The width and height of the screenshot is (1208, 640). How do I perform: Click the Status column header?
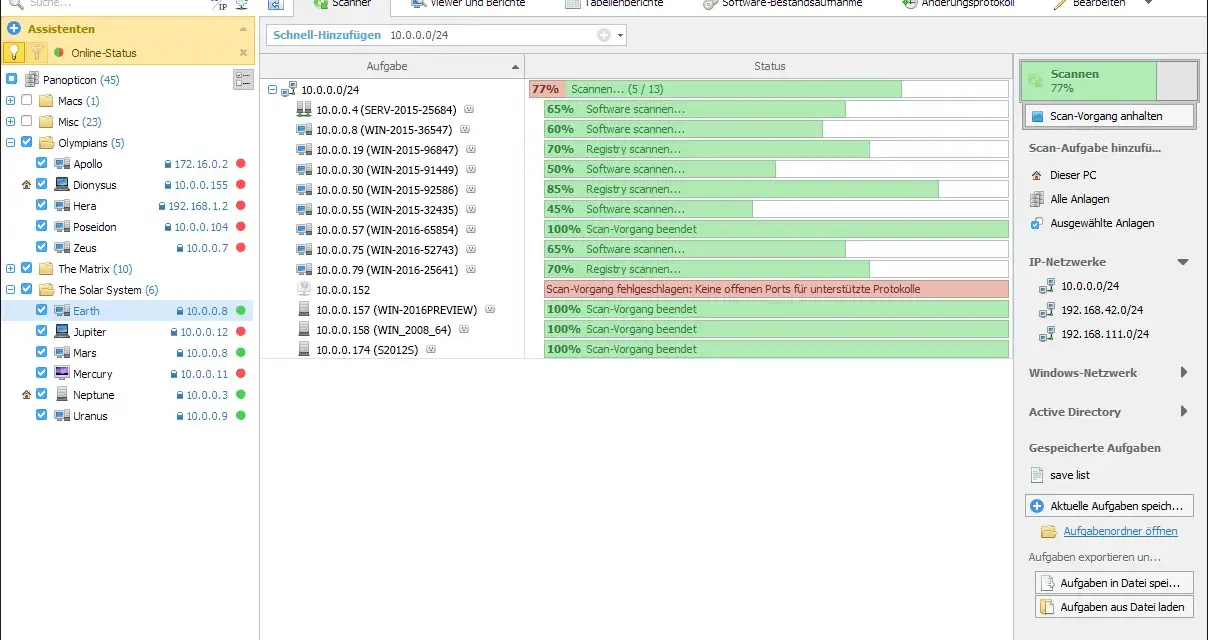point(769,66)
